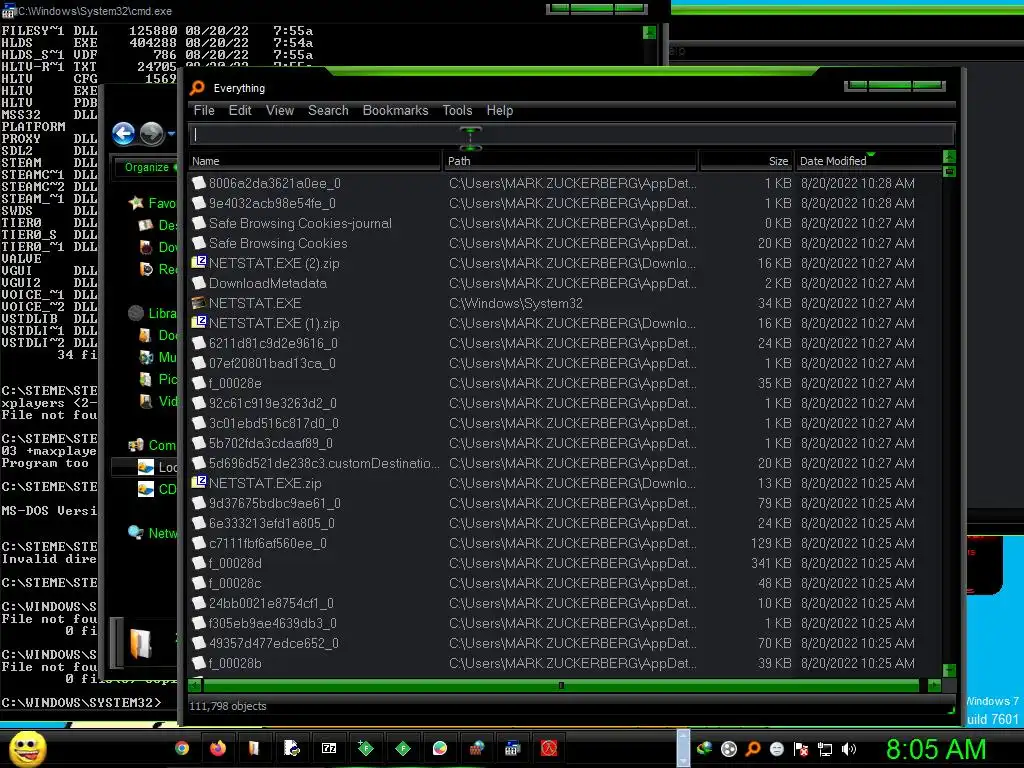This screenshot has width=1024, height=768.
Task: Open the colorful circle taskbar icon
Action: [440, 748]
